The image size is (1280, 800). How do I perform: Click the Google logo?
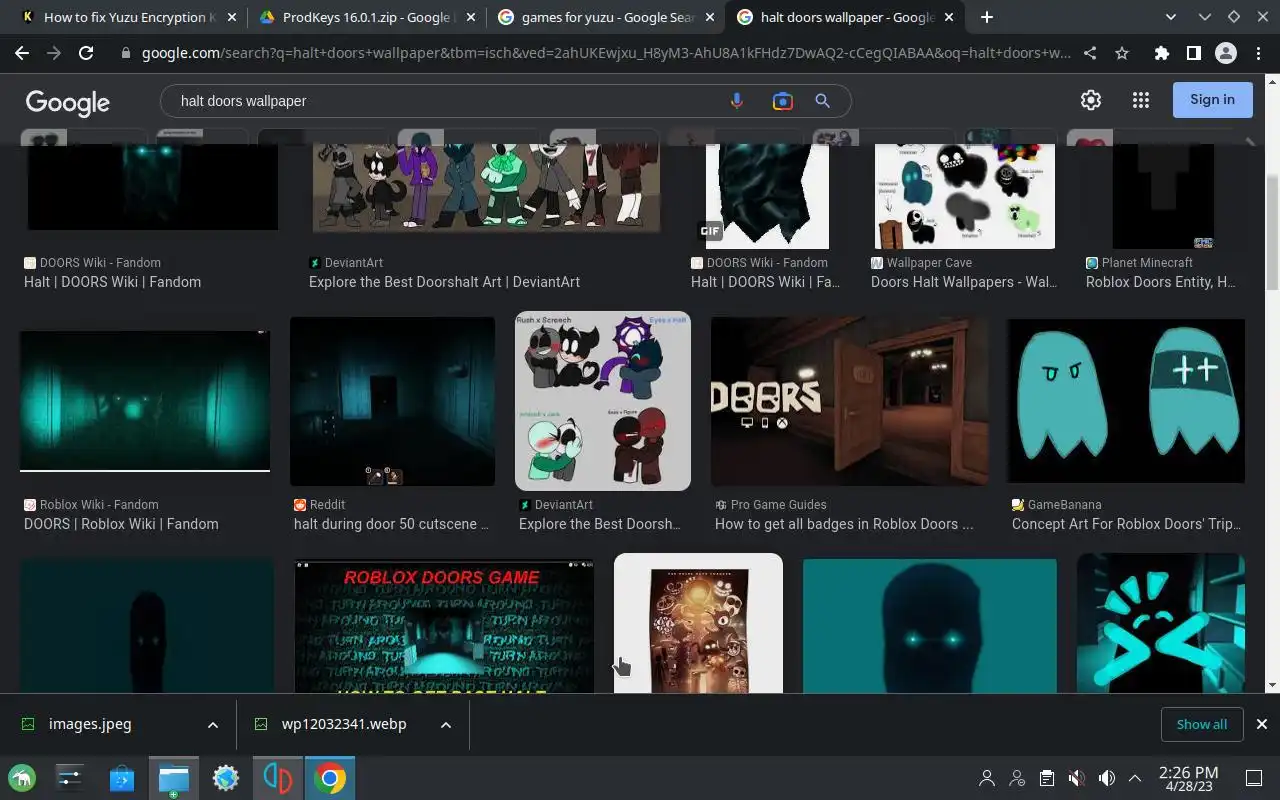(x=68, y=102)
